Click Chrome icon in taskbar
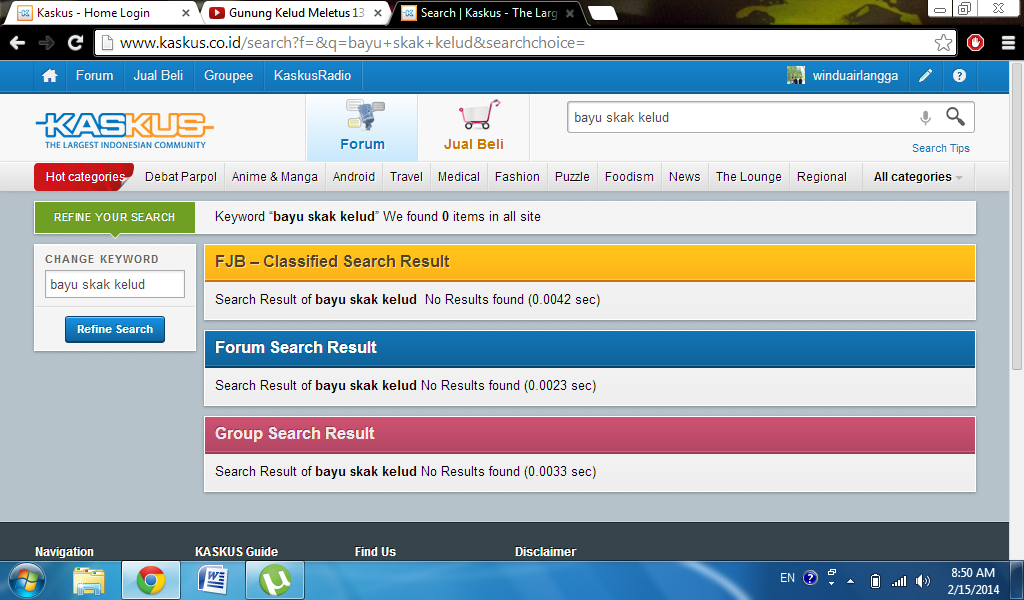This screenshot has height=600, width=1024. (151, 580)
